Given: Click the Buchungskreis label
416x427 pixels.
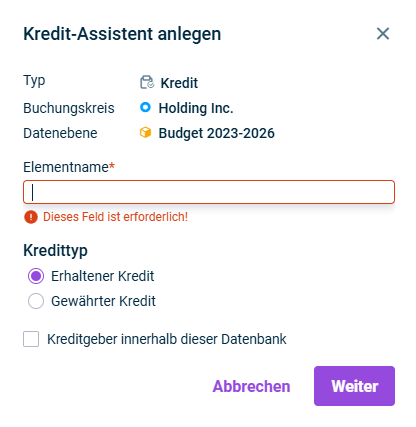Looking at the screenshot, I should tap(69, 108).
